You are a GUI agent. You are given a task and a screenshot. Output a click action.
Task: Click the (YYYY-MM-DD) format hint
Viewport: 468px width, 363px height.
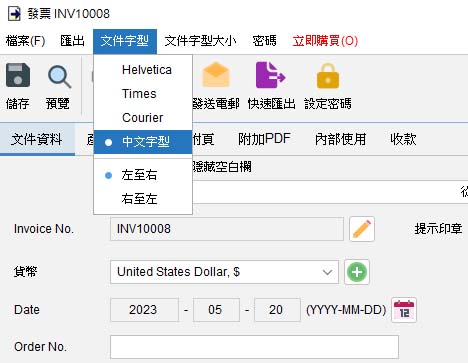346,310
